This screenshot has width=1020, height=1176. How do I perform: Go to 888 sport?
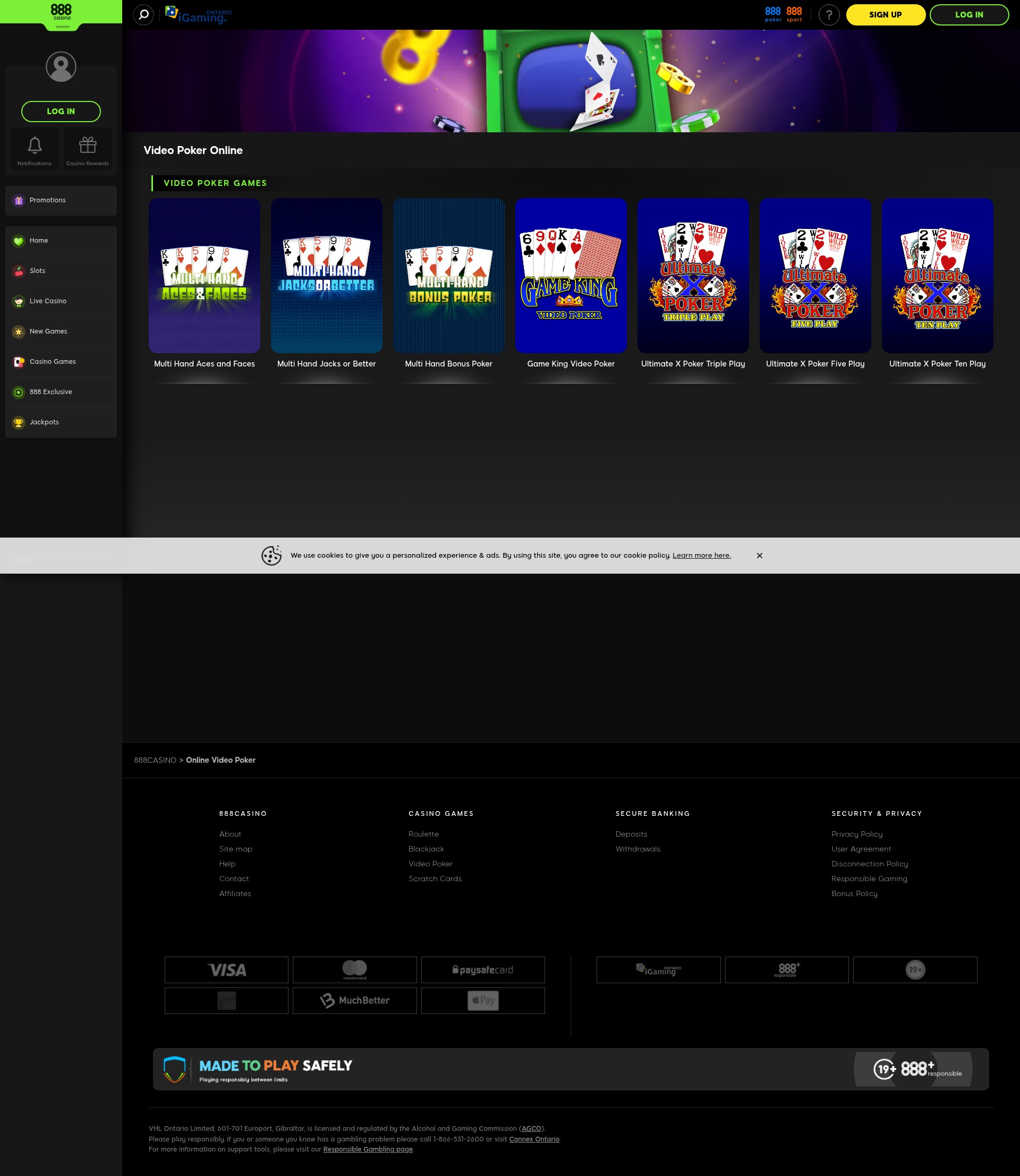pyautogui.click(x=794, y=14)
